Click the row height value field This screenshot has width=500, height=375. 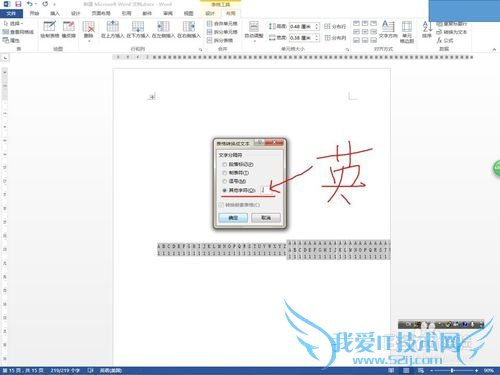[302, 26]
